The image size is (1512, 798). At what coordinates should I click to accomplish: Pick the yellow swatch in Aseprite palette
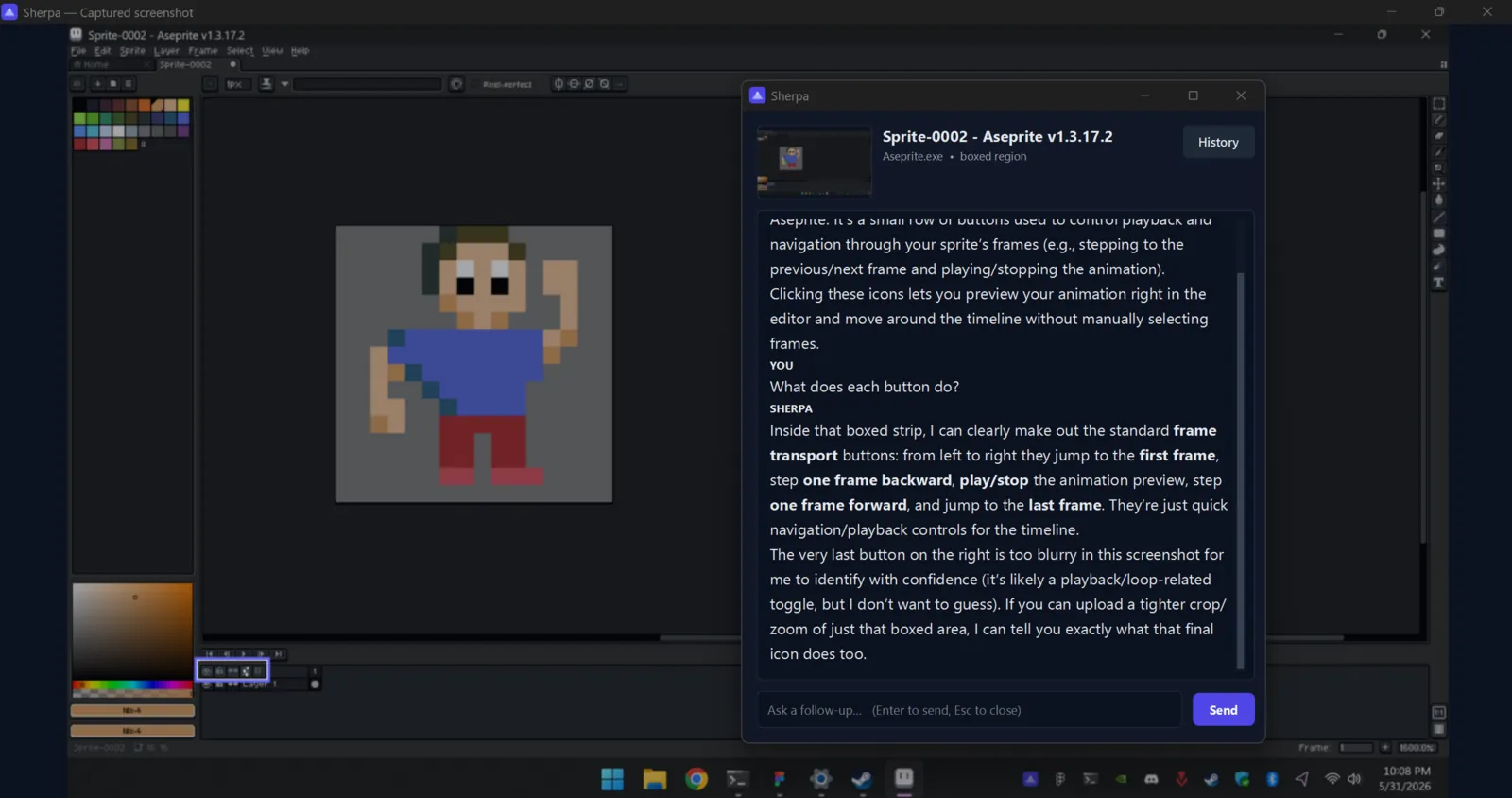click(x=183, y=106)
